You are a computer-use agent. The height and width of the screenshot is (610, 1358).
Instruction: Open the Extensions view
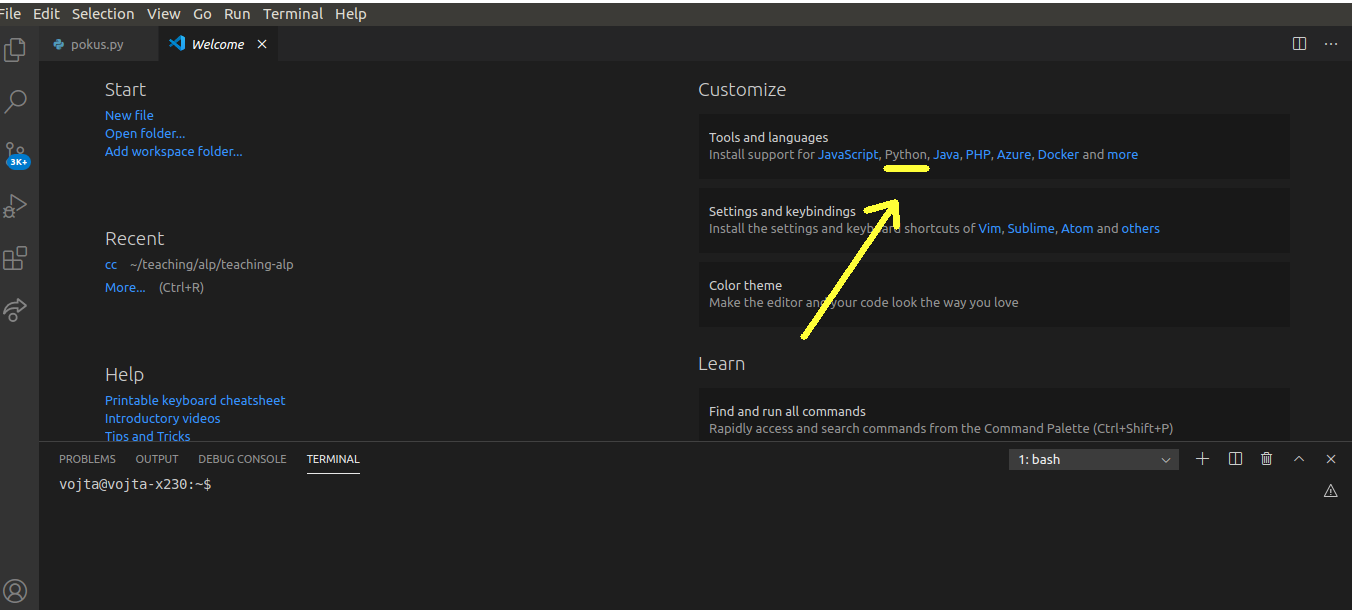(x=15, y=258)
